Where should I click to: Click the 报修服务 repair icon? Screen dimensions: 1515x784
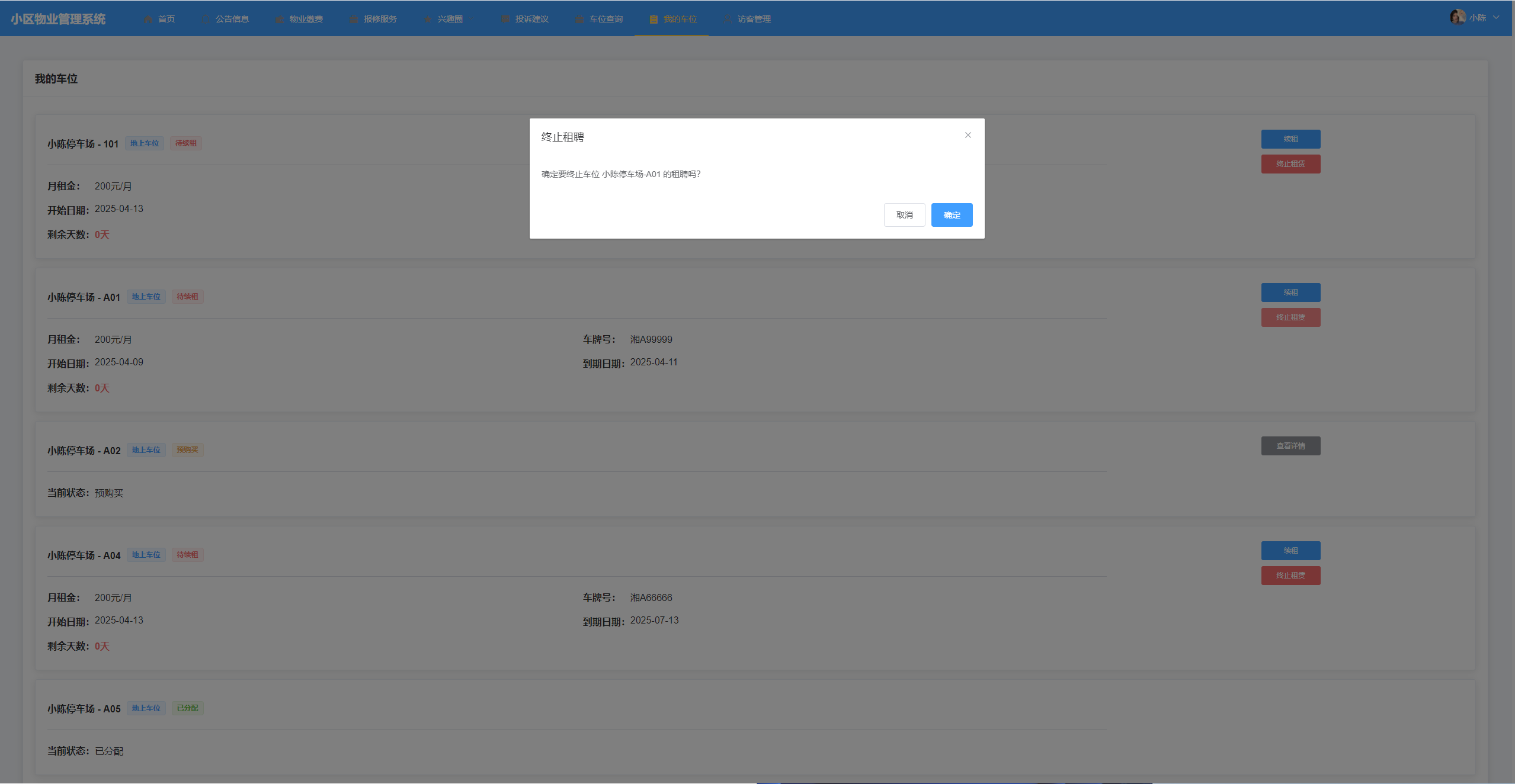(354, 20)
